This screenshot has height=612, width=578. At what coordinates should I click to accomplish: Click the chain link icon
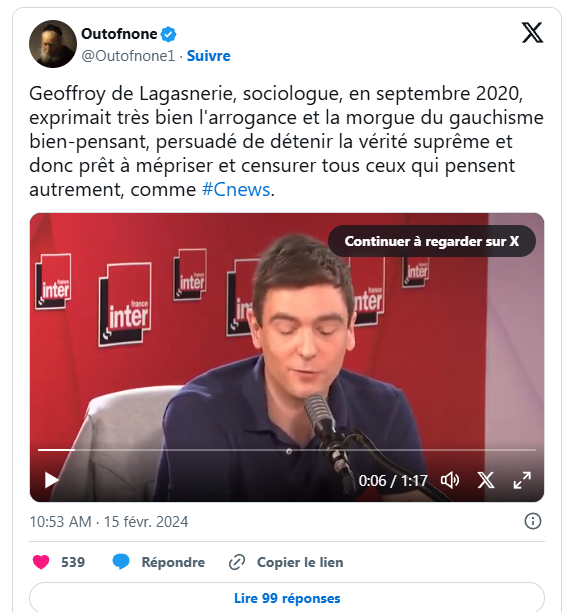tap(237, 562)
